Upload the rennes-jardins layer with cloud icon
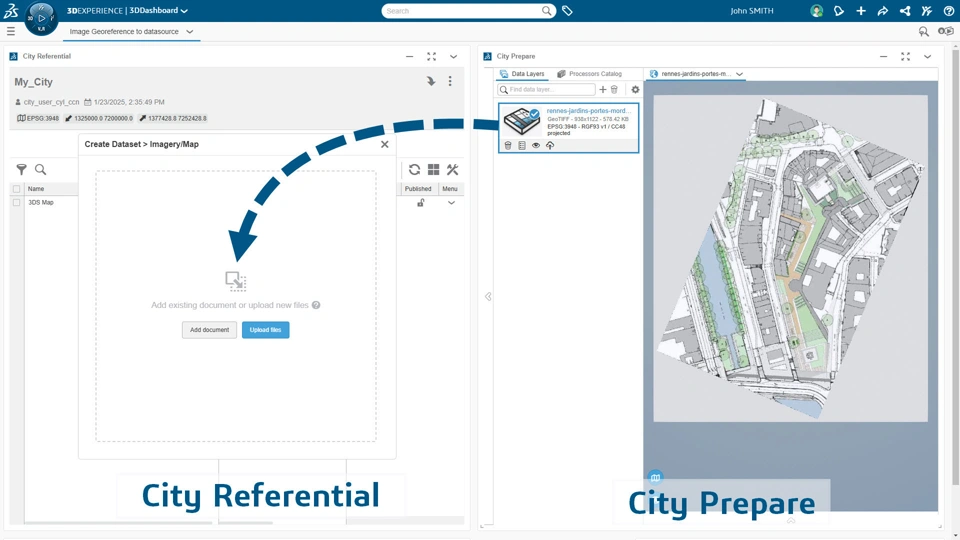This screenshot has height=540, width=960. point(550,146)
